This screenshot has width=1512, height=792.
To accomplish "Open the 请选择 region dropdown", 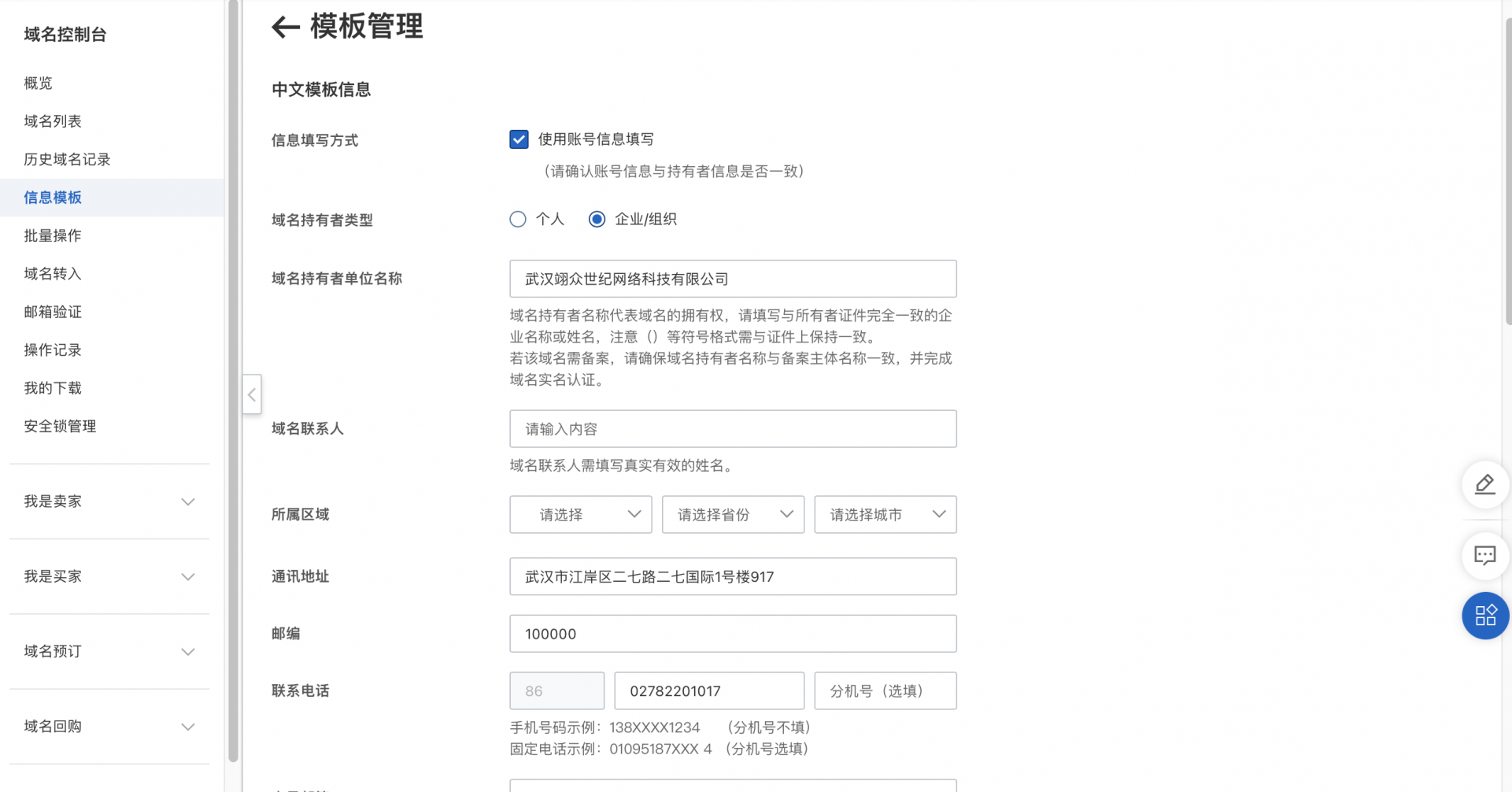I will (580, 515).
